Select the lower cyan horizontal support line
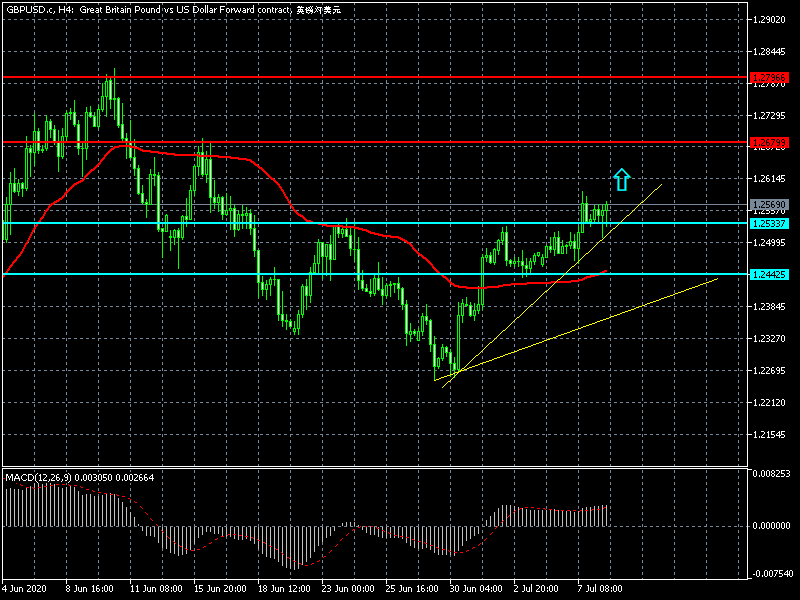800x600 pixels. [x=375, y=274]
